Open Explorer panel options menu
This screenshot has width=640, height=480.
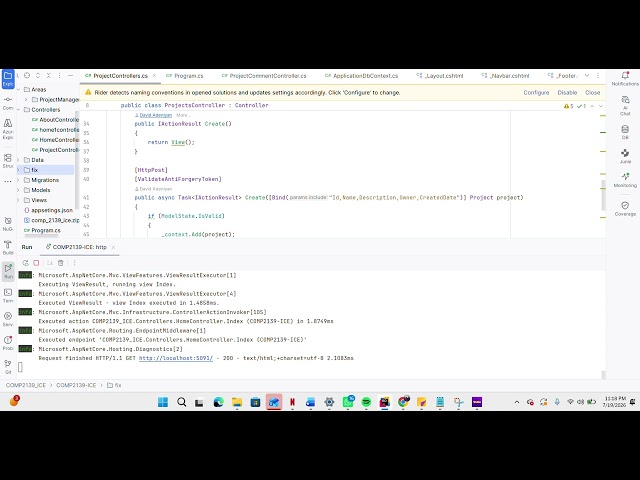[60, 76]
